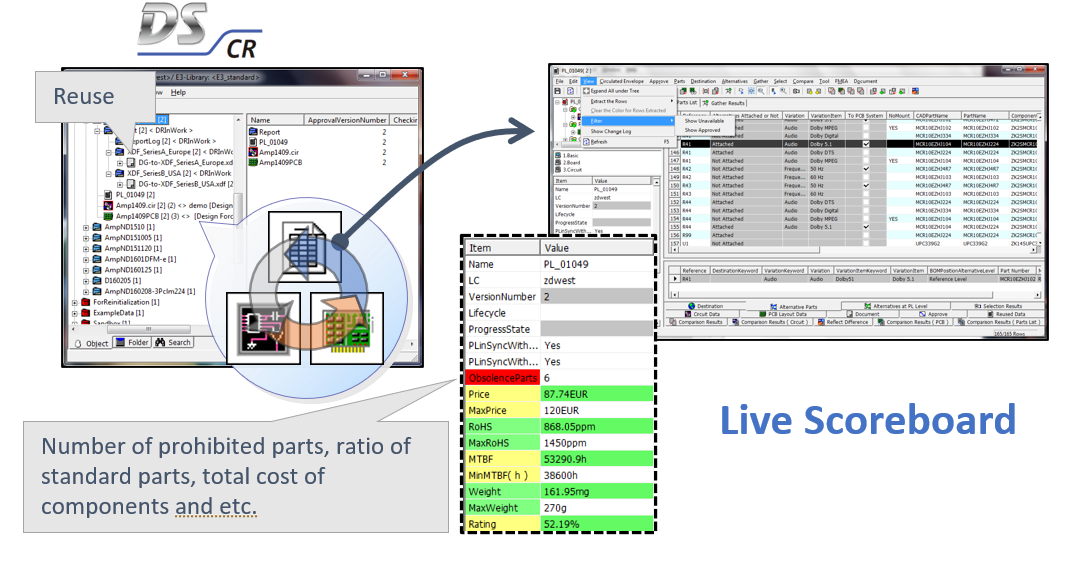Toggle To PCB System checkbox for R43 50 Hz row
This screenshot has width=1068, height=562.
click(x=866, y=185)
